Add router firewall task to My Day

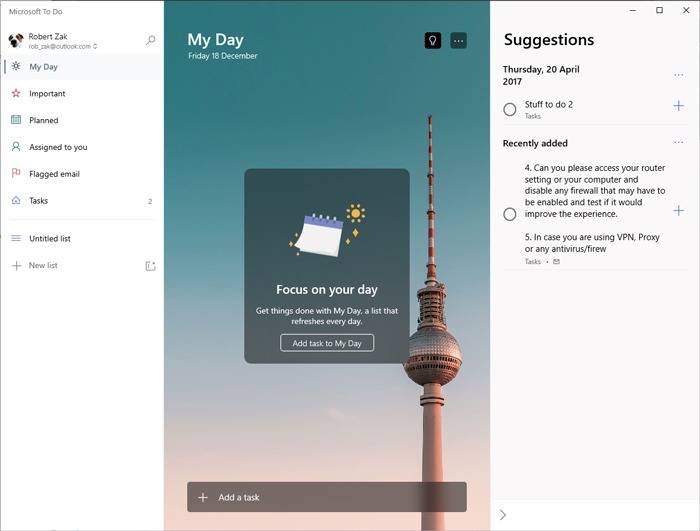[x=679, y=210]
